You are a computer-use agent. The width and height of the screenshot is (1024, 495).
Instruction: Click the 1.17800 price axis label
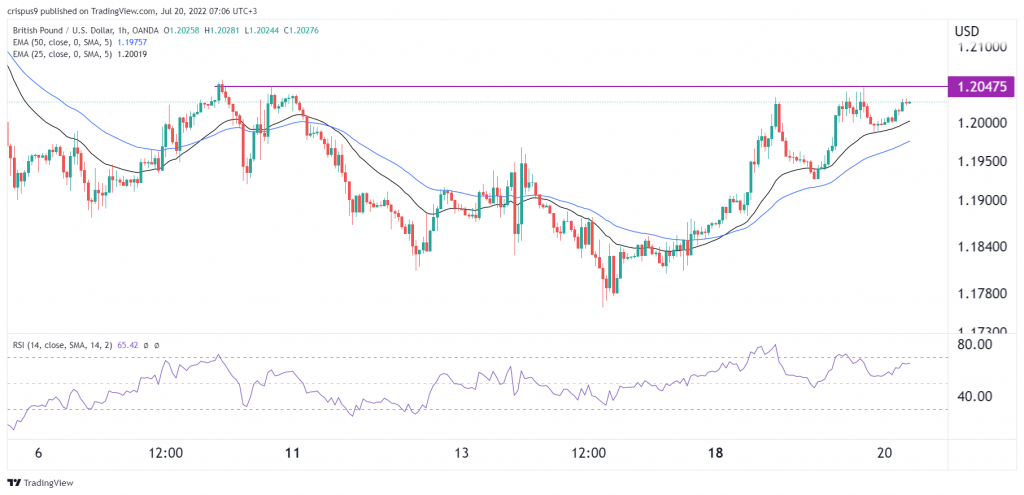click(984, 295)
